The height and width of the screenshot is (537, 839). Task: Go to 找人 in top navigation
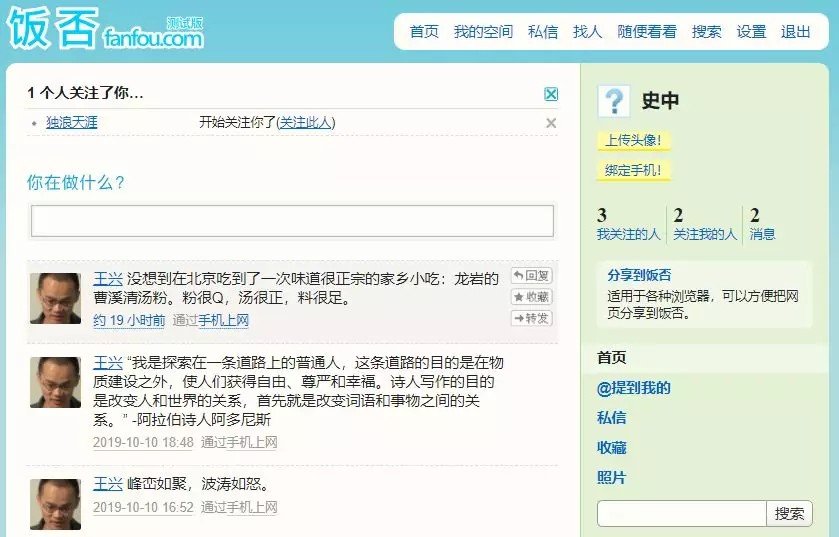click(588, 32)
